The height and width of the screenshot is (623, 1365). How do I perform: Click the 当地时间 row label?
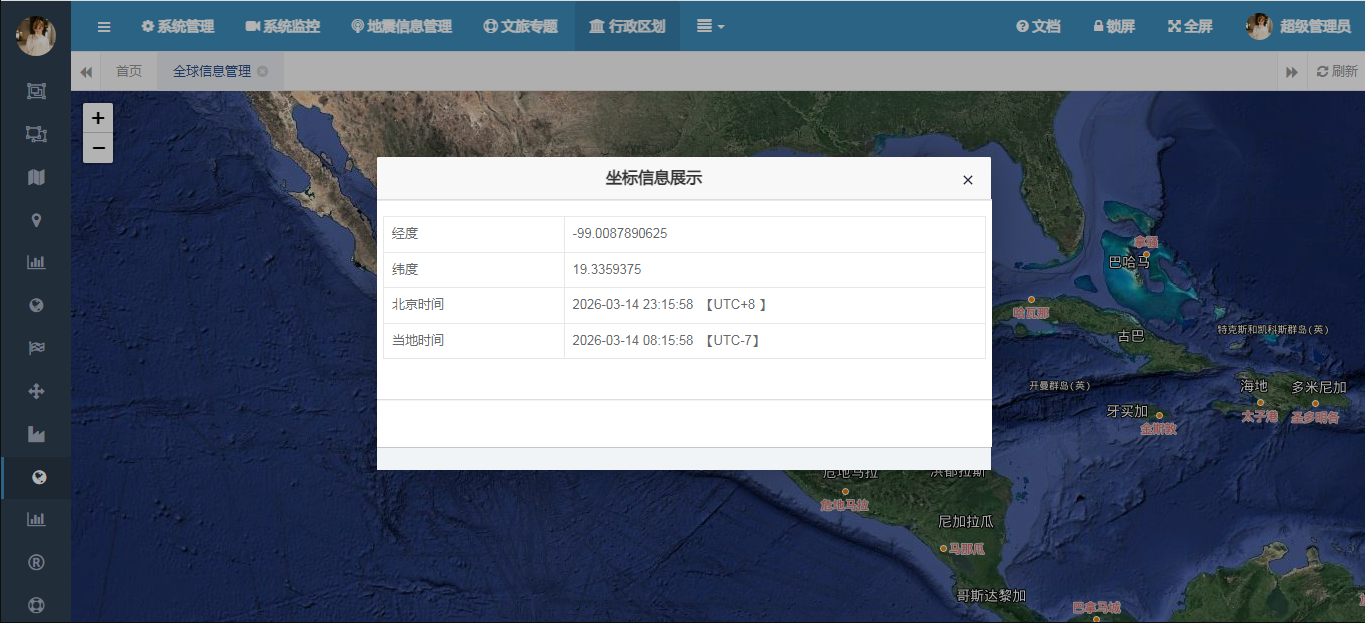(x=418, y=341)
